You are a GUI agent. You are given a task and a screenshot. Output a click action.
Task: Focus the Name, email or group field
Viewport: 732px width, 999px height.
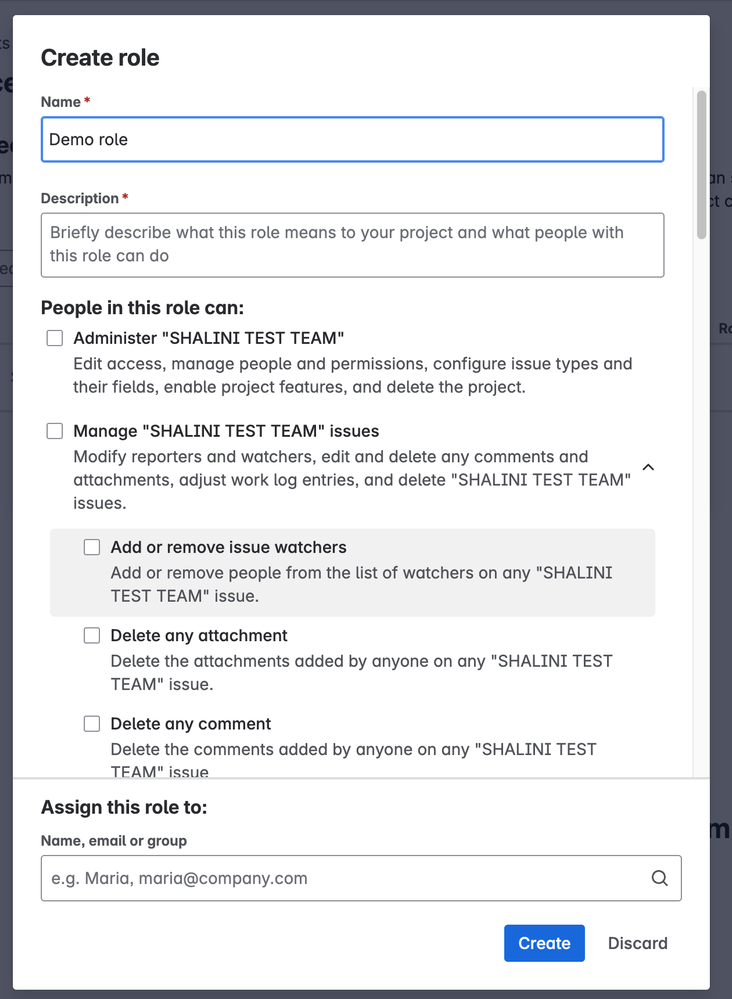pos(361,878)
